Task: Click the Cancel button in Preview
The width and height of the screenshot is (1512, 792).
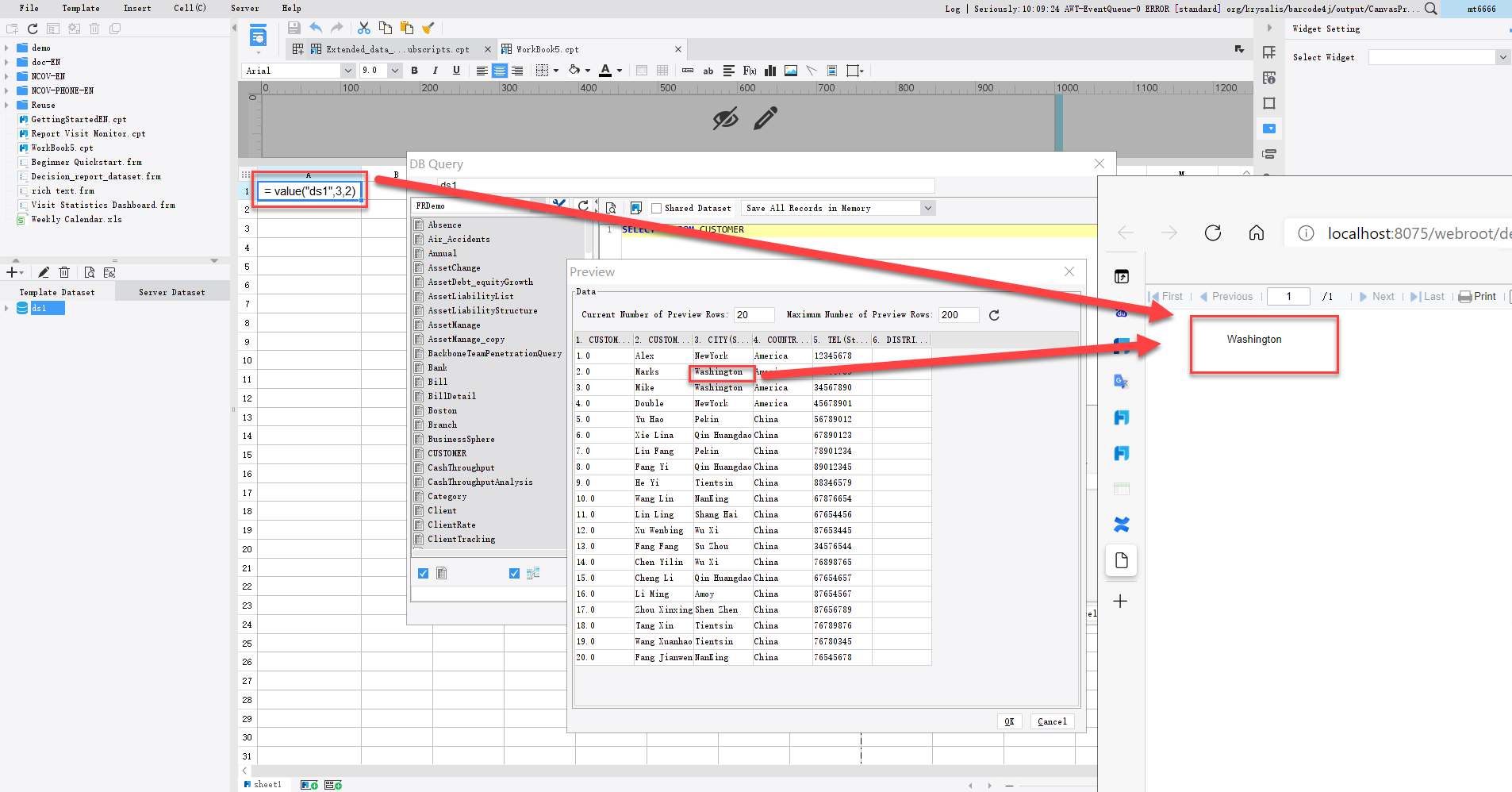Action: point(1052,721)
